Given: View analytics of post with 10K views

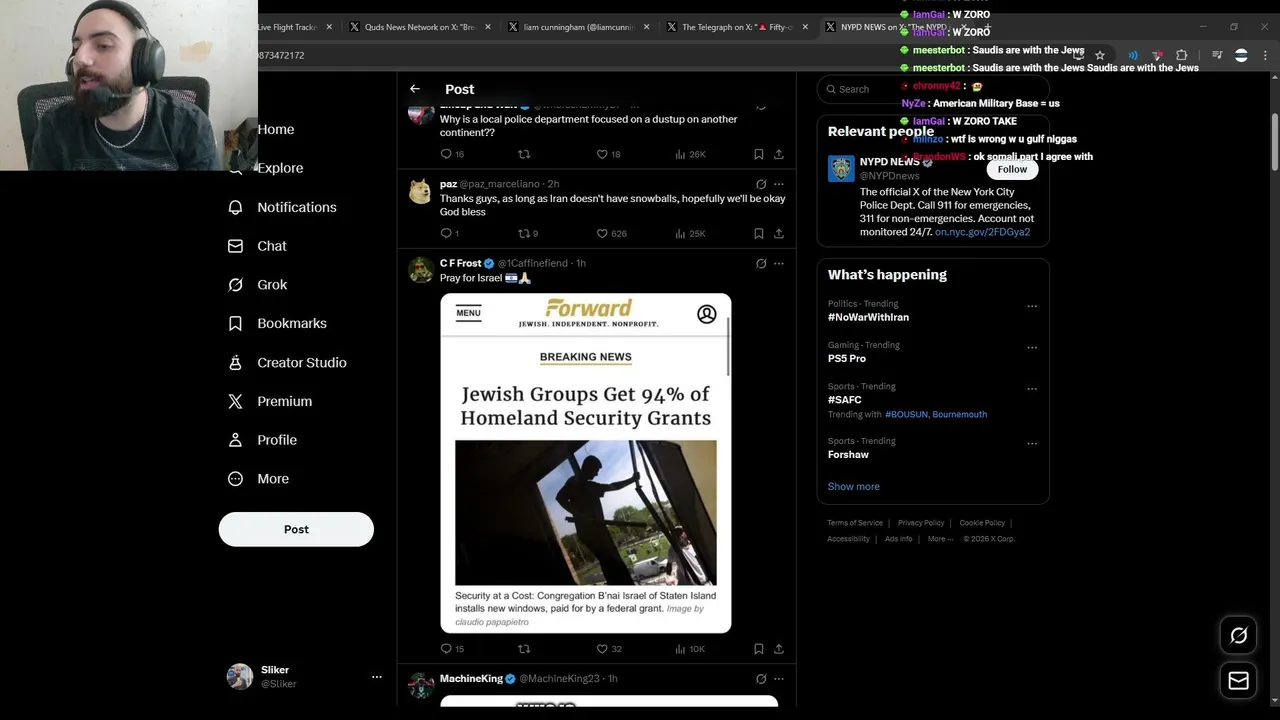Looking at the screenshot, I should tap(690, 649).
